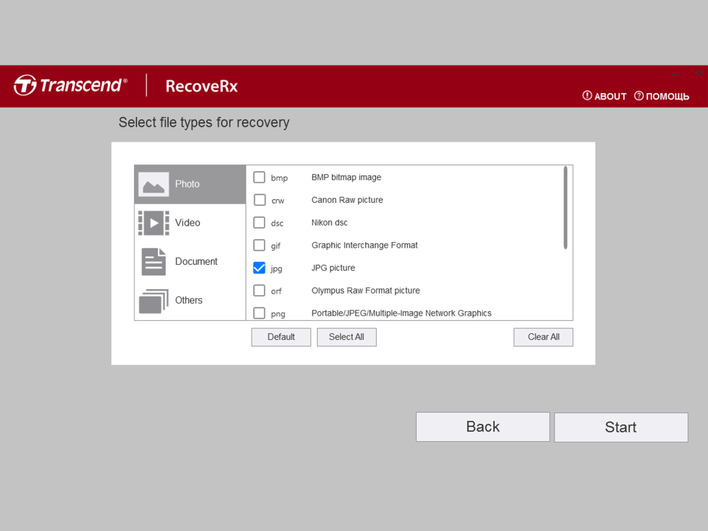Click the Select All button

(x=347, y=337)
